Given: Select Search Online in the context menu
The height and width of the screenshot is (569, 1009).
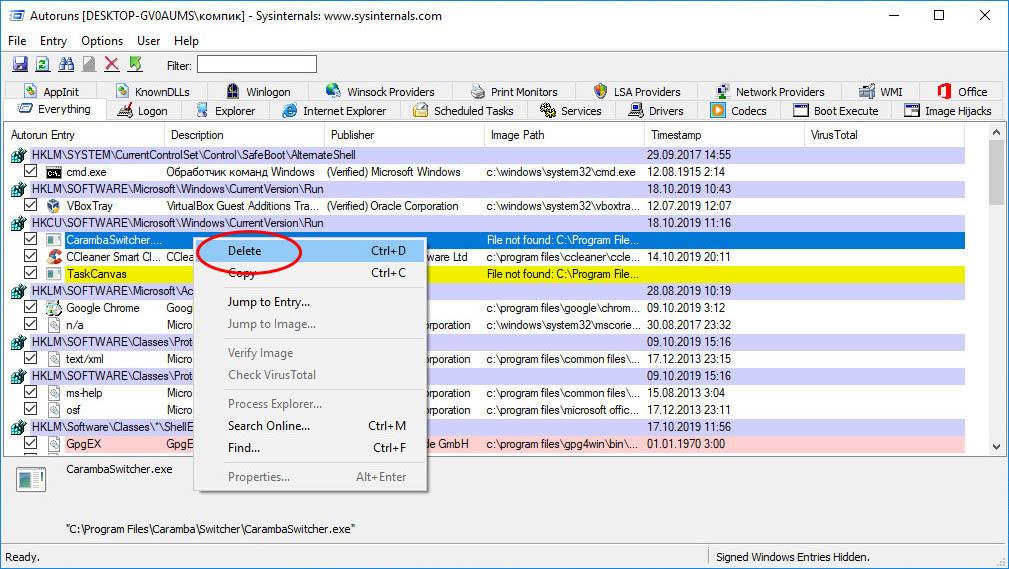Looking at the screenshot, I should click(310, 426).
